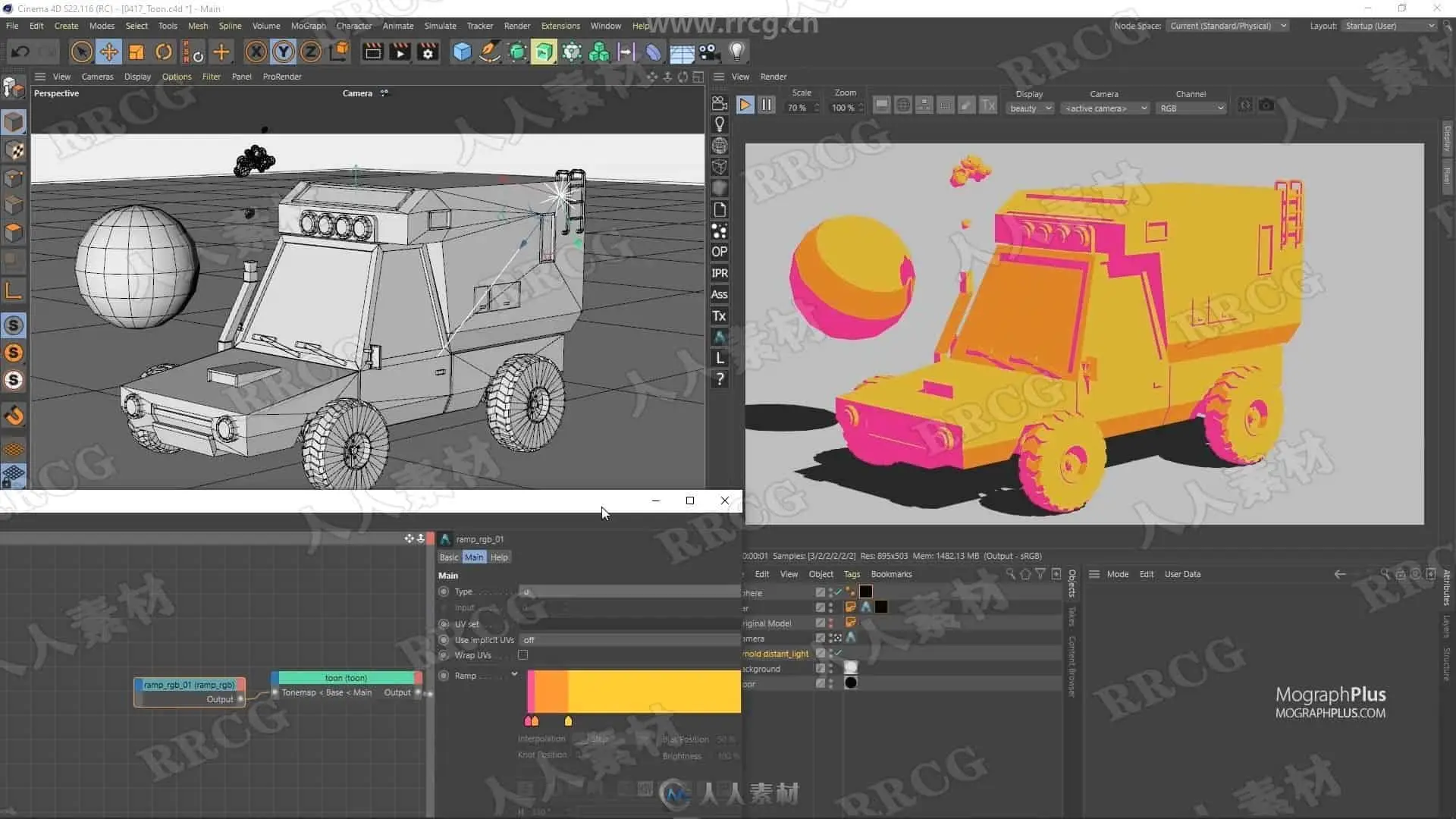Viewport: 1456px width, 819px height.
Task: Open the Tx manager icon in the sidebar
Action: [x=719, y=315]
